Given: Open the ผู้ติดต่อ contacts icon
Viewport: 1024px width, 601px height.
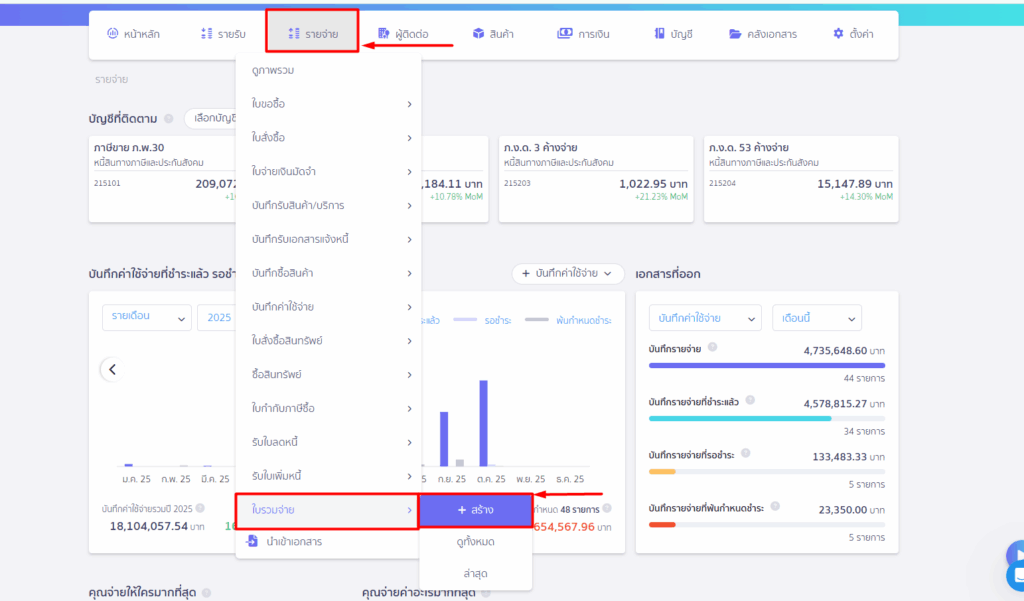Looking at the screenshot, I should [x=384, y=34].
